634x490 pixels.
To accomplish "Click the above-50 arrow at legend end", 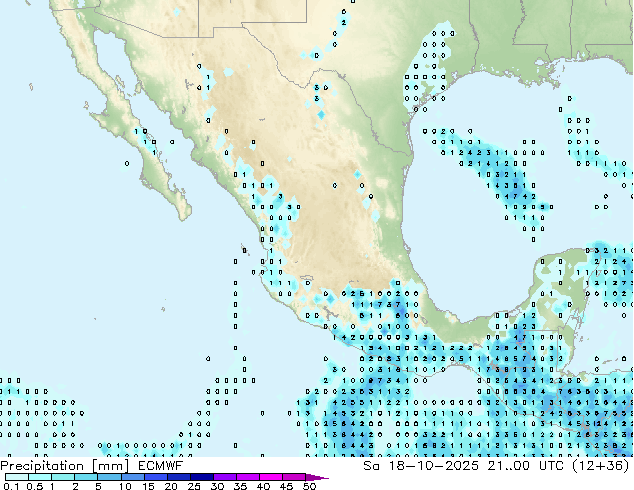I will (x=317, y=477).
